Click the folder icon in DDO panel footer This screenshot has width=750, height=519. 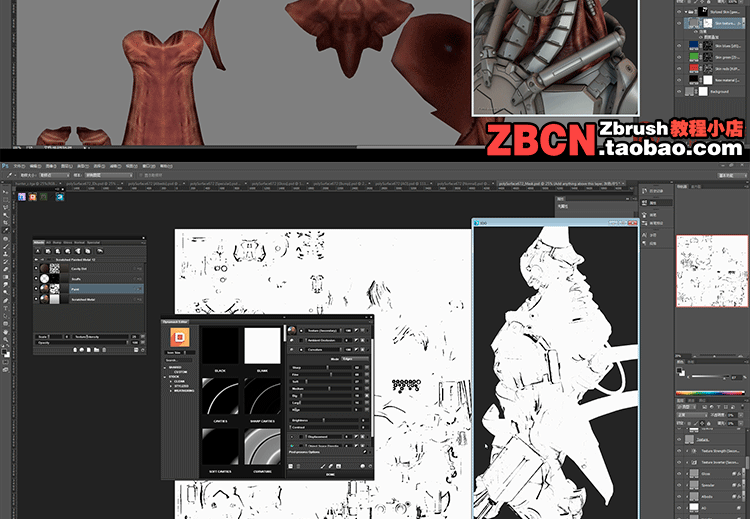click(x=97, y=350)
